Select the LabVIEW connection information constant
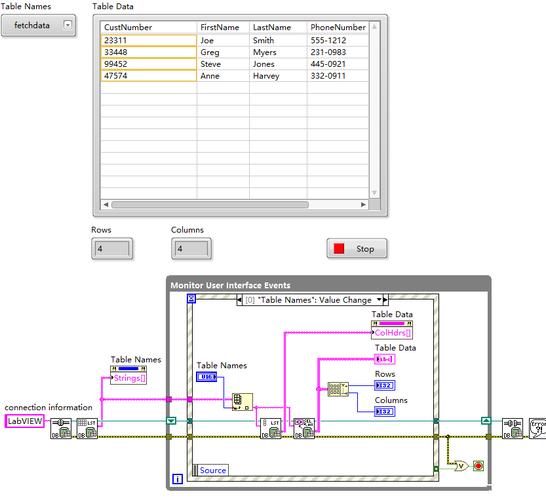Screen dimensions: 546x500 coord(25,421)
